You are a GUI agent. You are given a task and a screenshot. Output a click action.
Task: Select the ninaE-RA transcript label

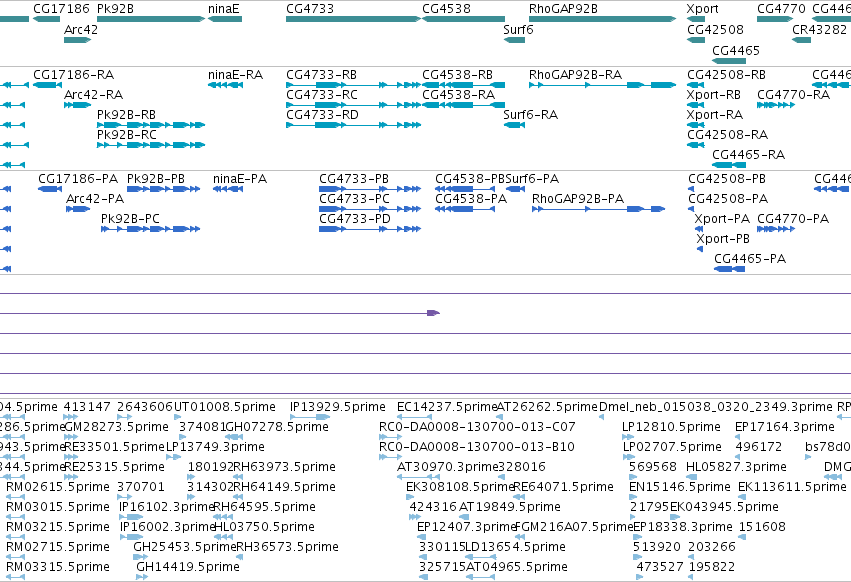236,74
